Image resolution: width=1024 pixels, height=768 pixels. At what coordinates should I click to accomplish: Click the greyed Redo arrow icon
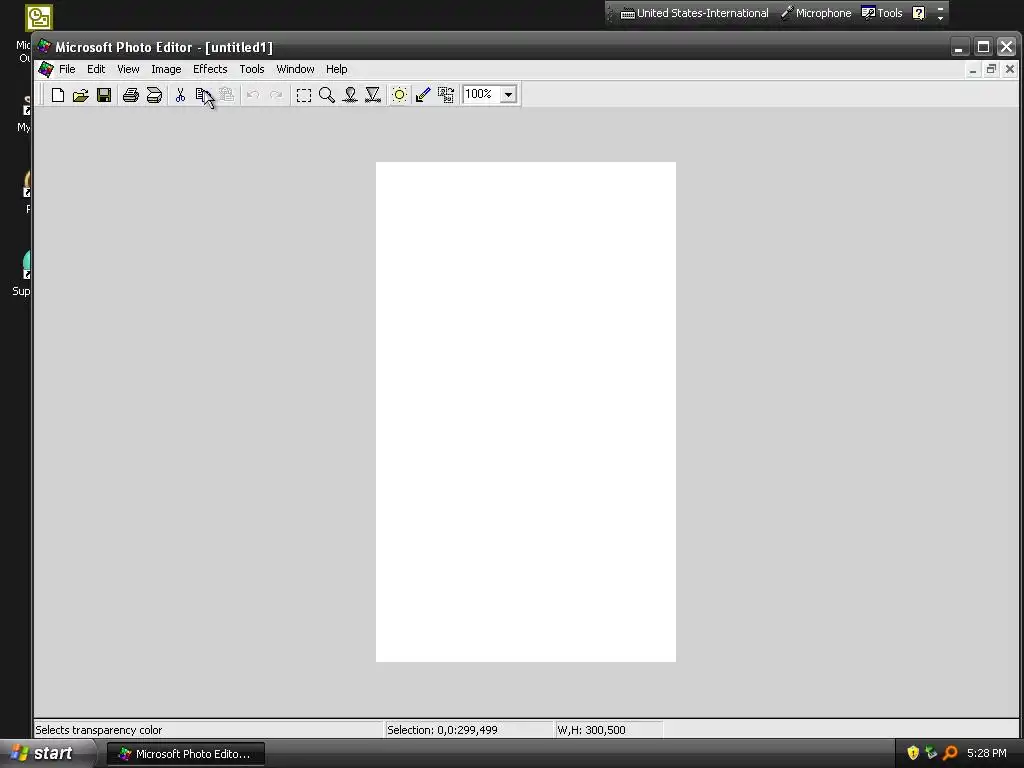[x=276, y=95]
